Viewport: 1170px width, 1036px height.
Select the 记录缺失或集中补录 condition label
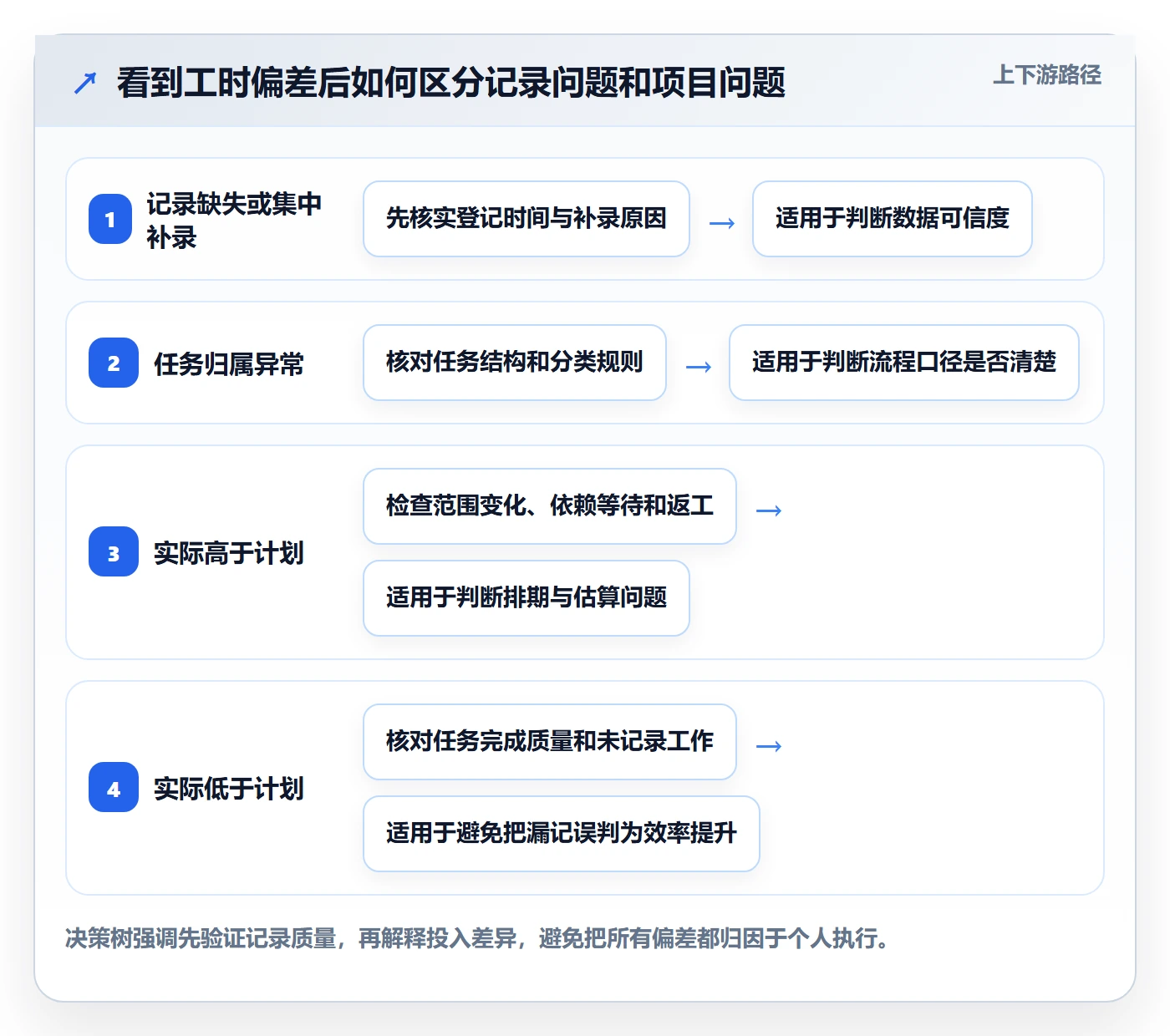[234, 220]
